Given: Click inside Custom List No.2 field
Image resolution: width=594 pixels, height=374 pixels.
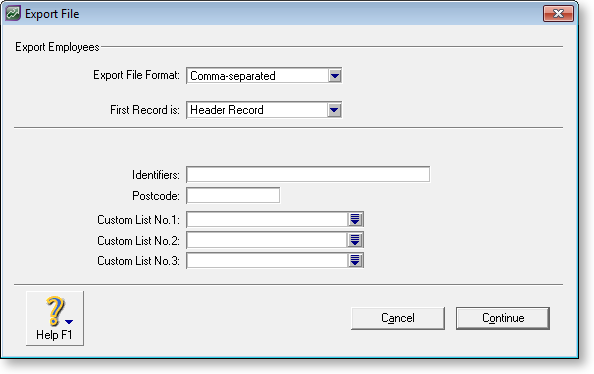Looking at the screenshot, I should pyautogui.click(x=267, y=240).
